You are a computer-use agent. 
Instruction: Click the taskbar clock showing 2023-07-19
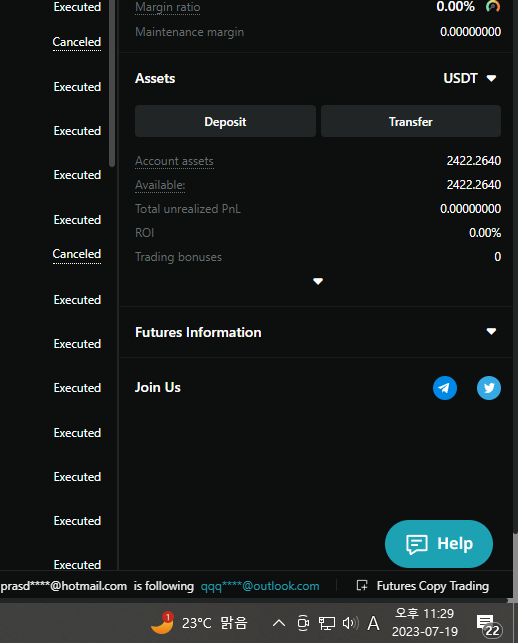click(424, 622)
